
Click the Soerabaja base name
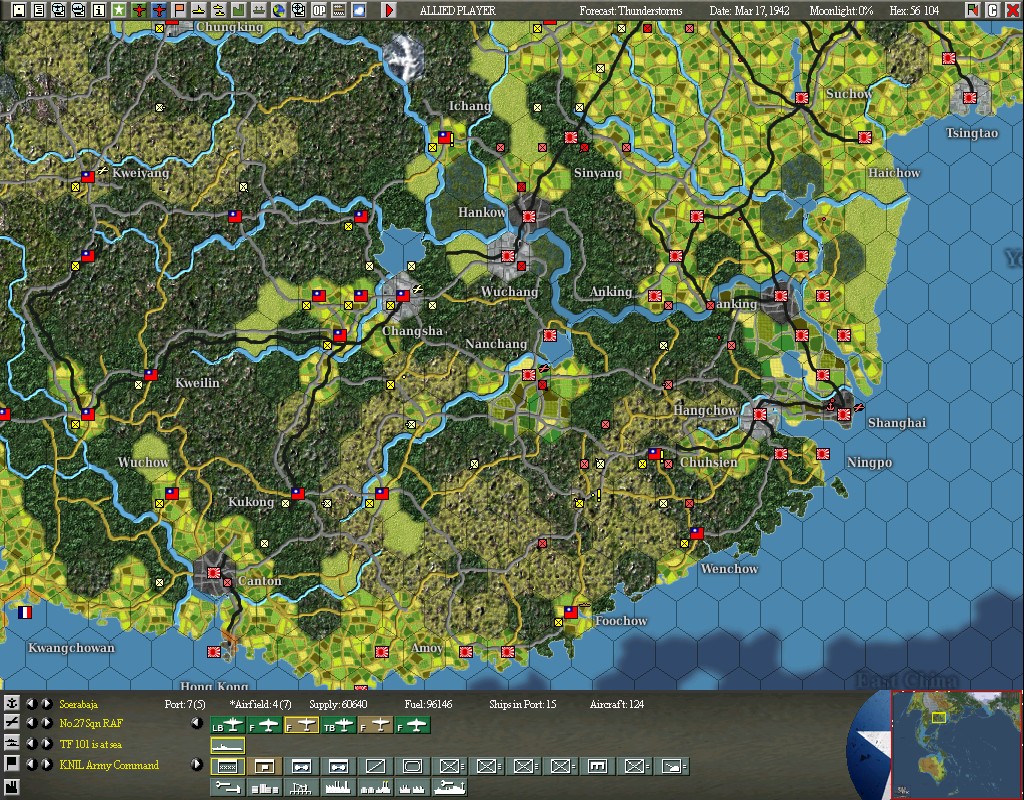[78, 704]
